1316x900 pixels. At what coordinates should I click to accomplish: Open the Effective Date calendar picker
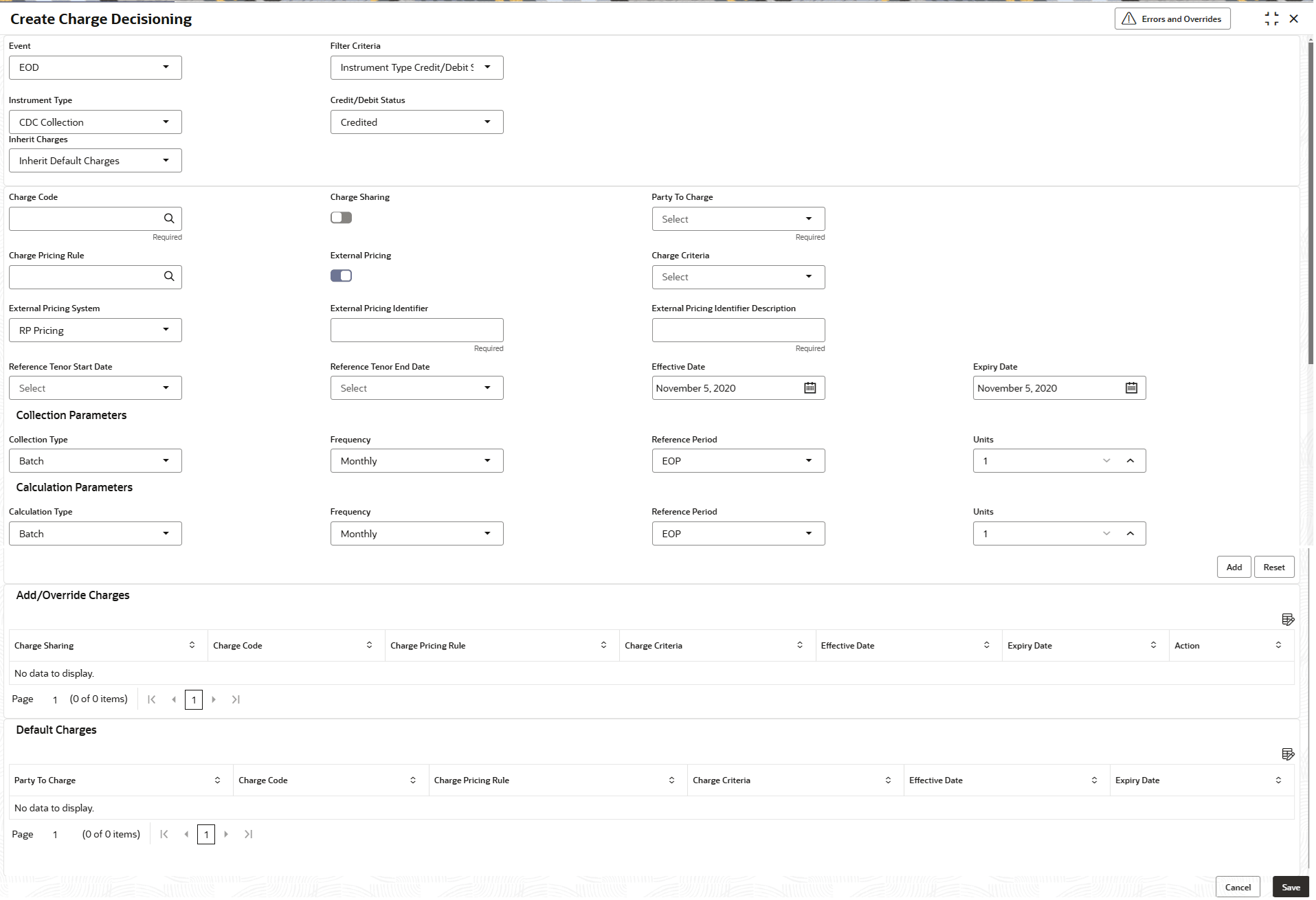810,387
